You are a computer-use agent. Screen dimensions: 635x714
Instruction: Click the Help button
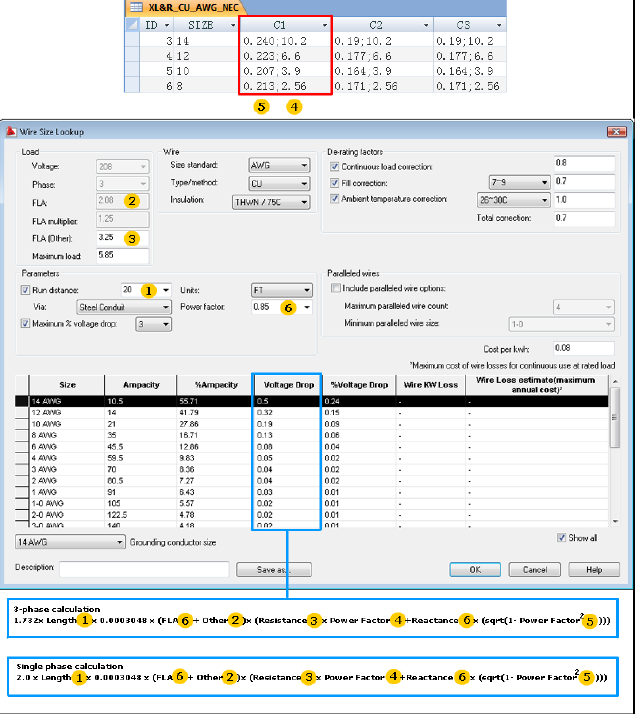click(594, 570)
